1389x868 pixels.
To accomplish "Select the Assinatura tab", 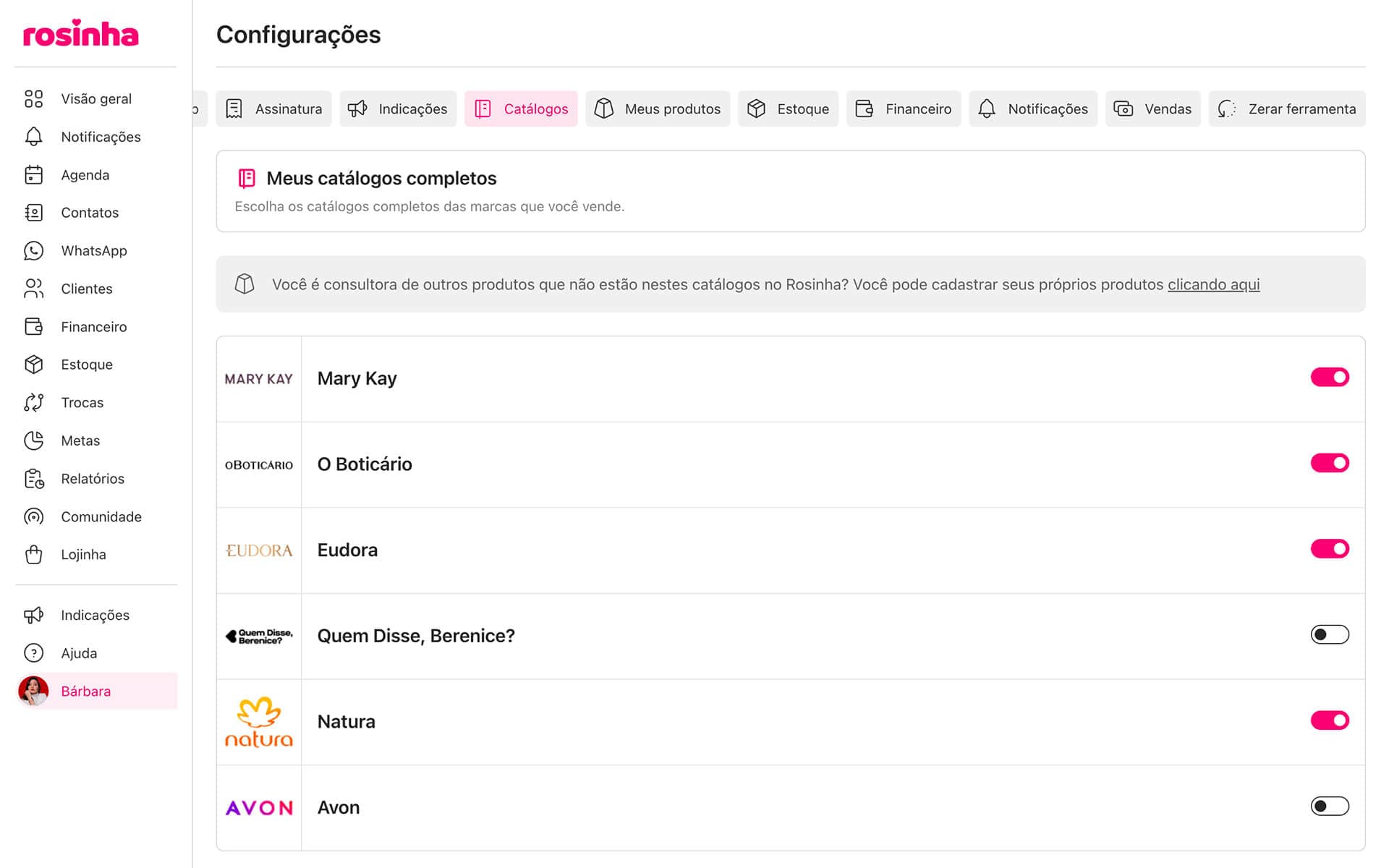I will (x=273, y=109).
